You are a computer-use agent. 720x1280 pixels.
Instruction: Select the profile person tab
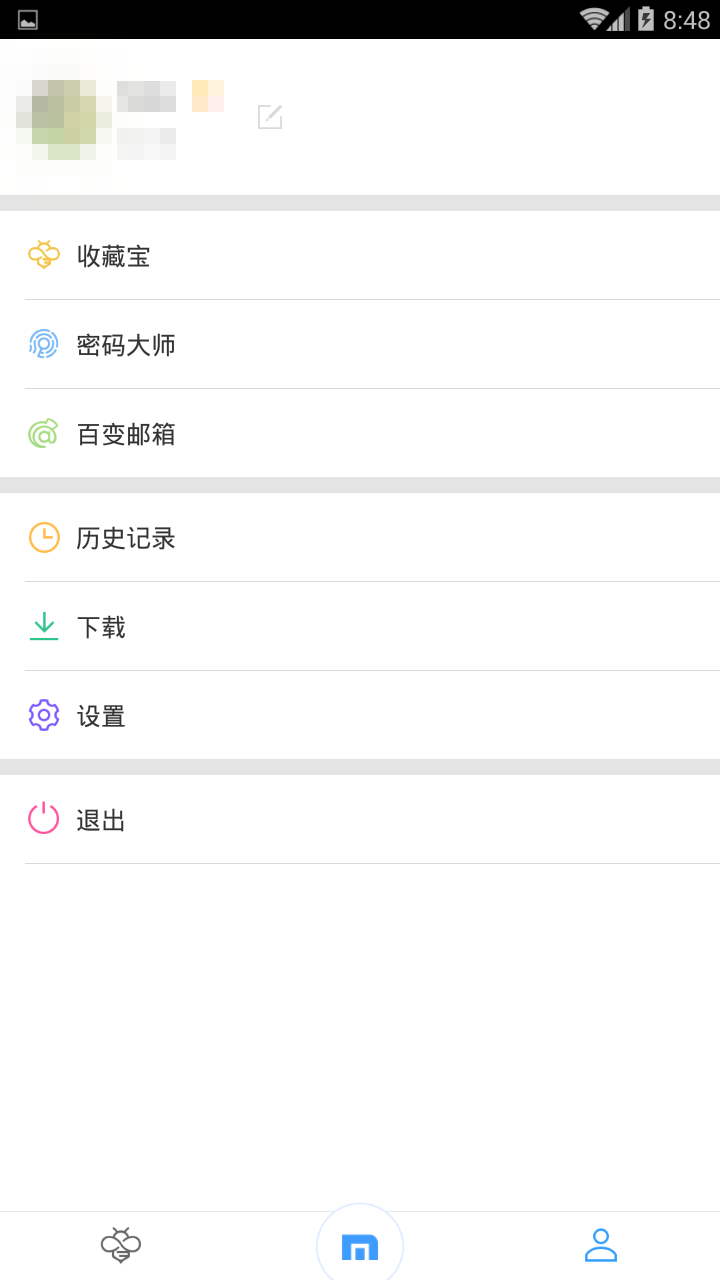click(x=600, y=1245)
